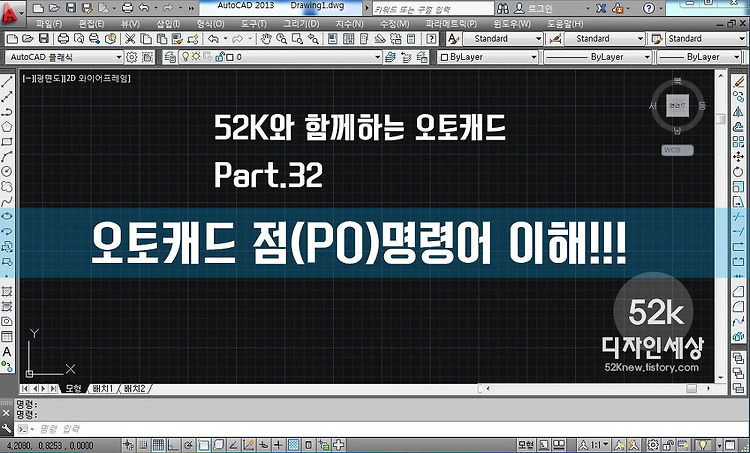Toggle Object Snap in status bar
The height and width of the screenshot is (453, 750).
click(x=203, y=445)
